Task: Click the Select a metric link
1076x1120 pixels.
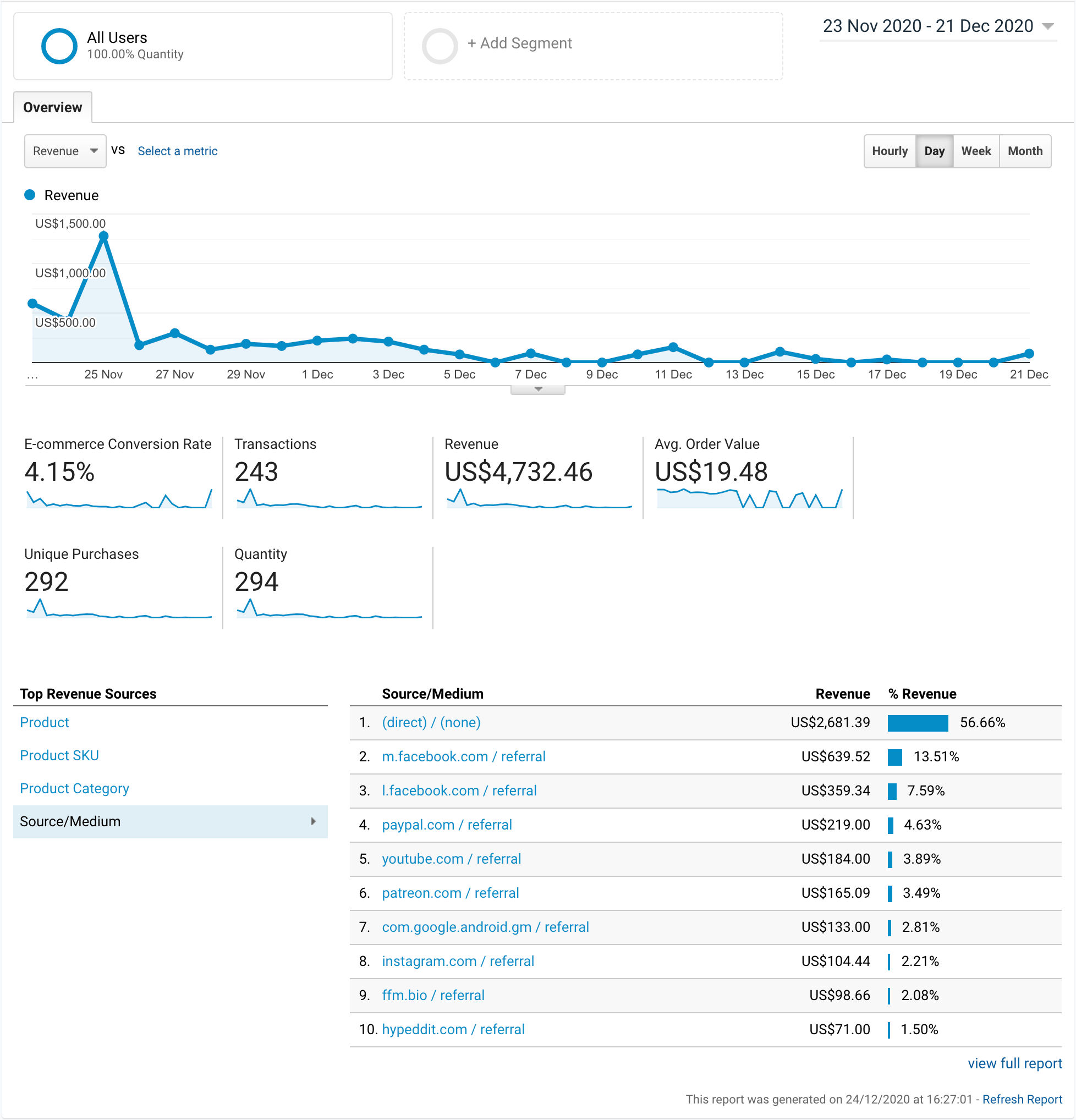Action: (x=177, y=151)
